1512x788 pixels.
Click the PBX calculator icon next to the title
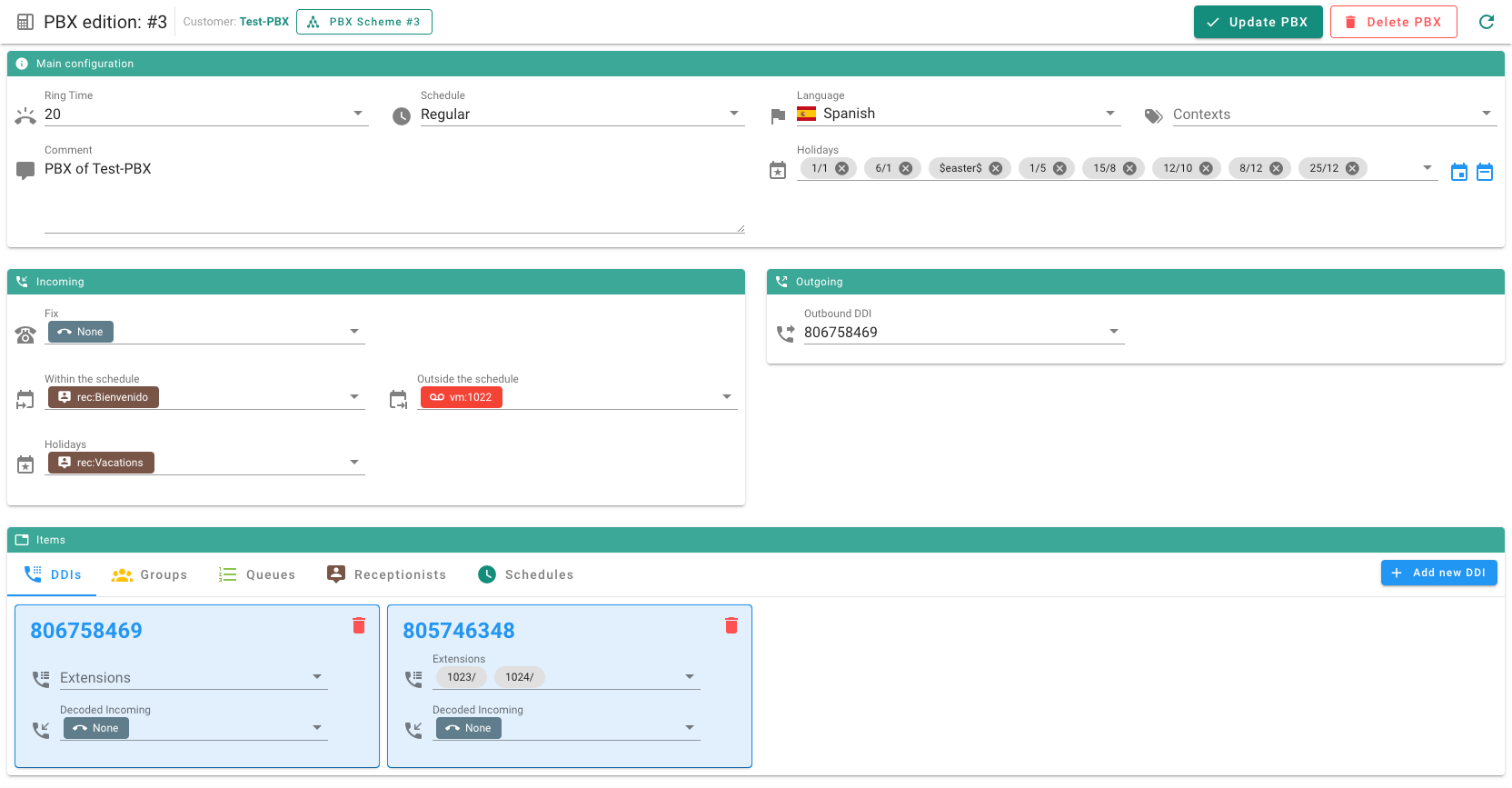[x=25, y=22]
